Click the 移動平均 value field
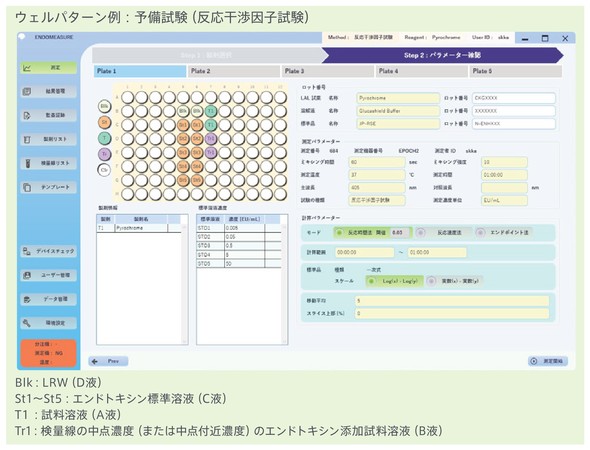The image size is (590, 450). click(452, 301)
